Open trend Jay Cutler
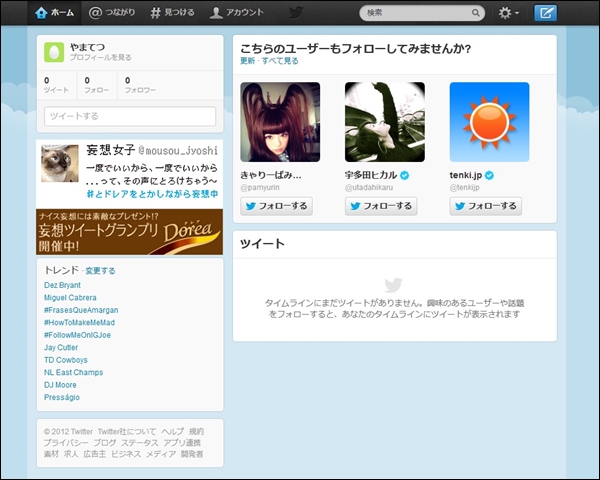Viewport: 600px width, 480px height. click(x=61, y=348)
